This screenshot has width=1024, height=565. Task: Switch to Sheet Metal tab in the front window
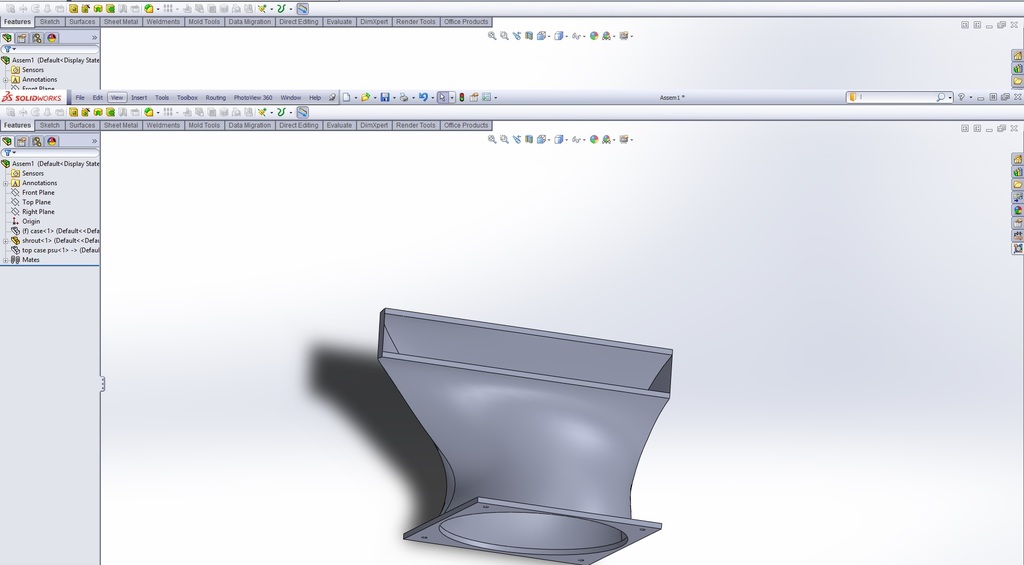click(x=121, y=125)
